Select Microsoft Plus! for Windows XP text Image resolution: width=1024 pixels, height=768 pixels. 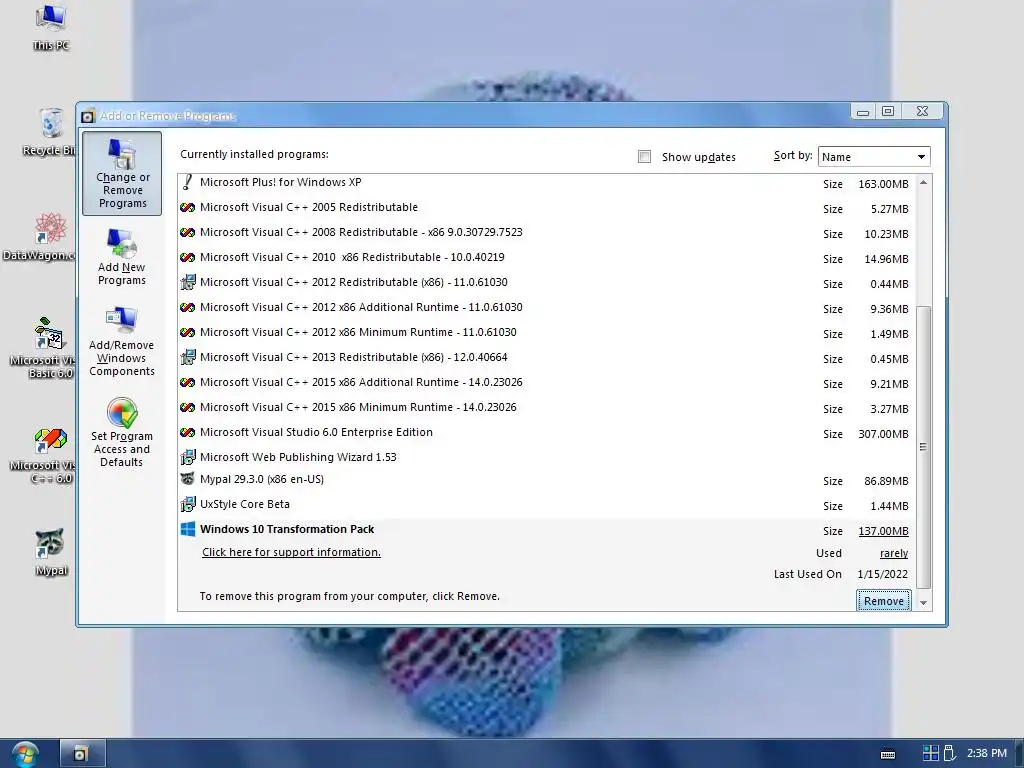[x=281, y=182]
